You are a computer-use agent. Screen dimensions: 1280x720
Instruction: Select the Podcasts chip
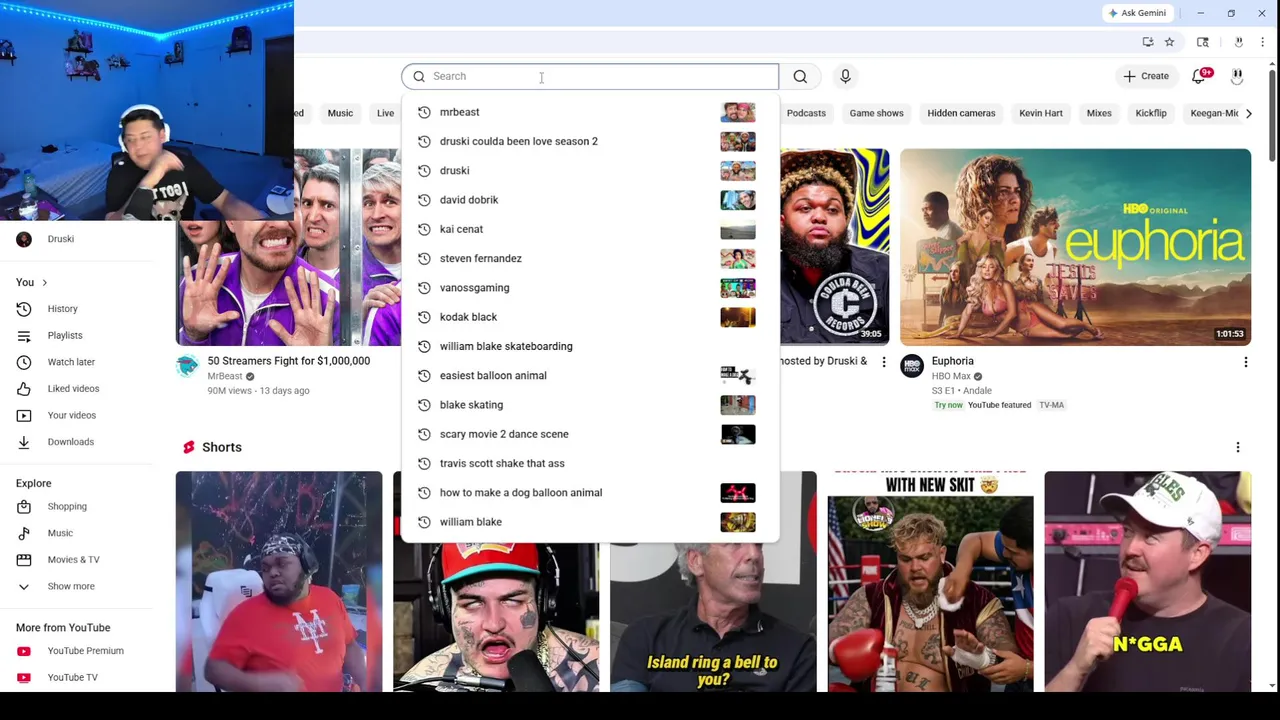pos(806,113)
